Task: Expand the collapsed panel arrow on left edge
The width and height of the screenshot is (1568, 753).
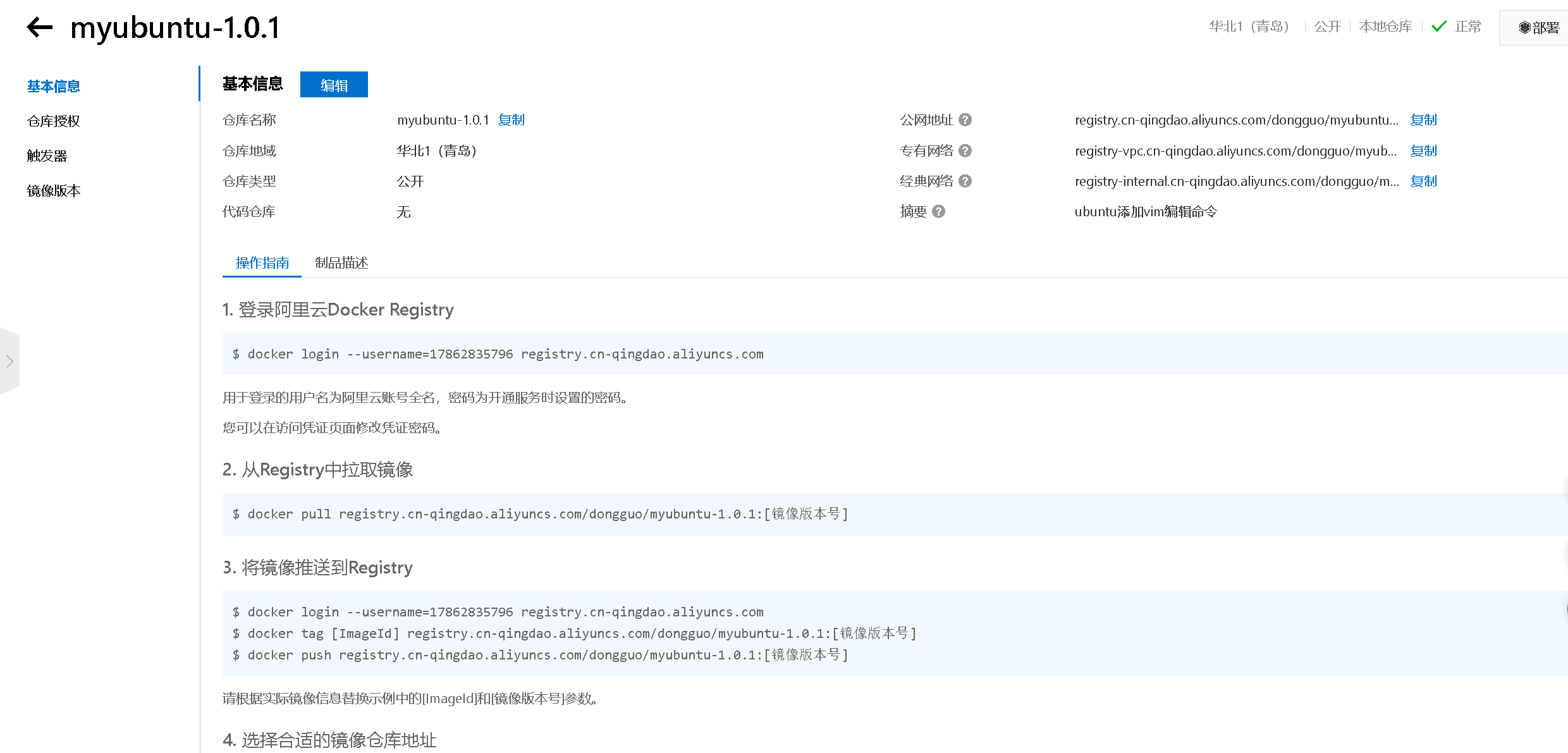Action: point(9,361)
